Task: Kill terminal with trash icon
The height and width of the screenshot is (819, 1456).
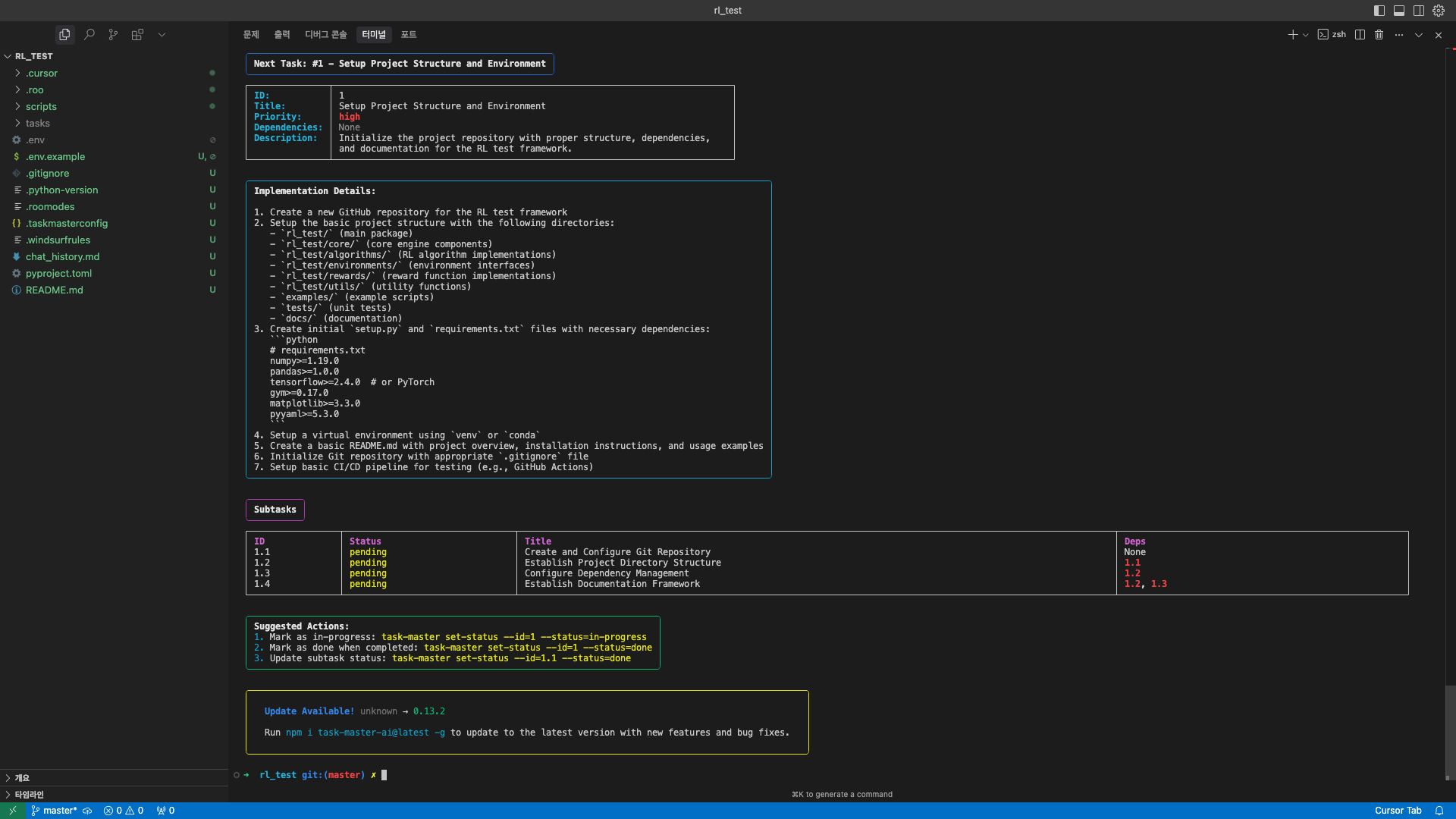Action: coord(1379,35)
